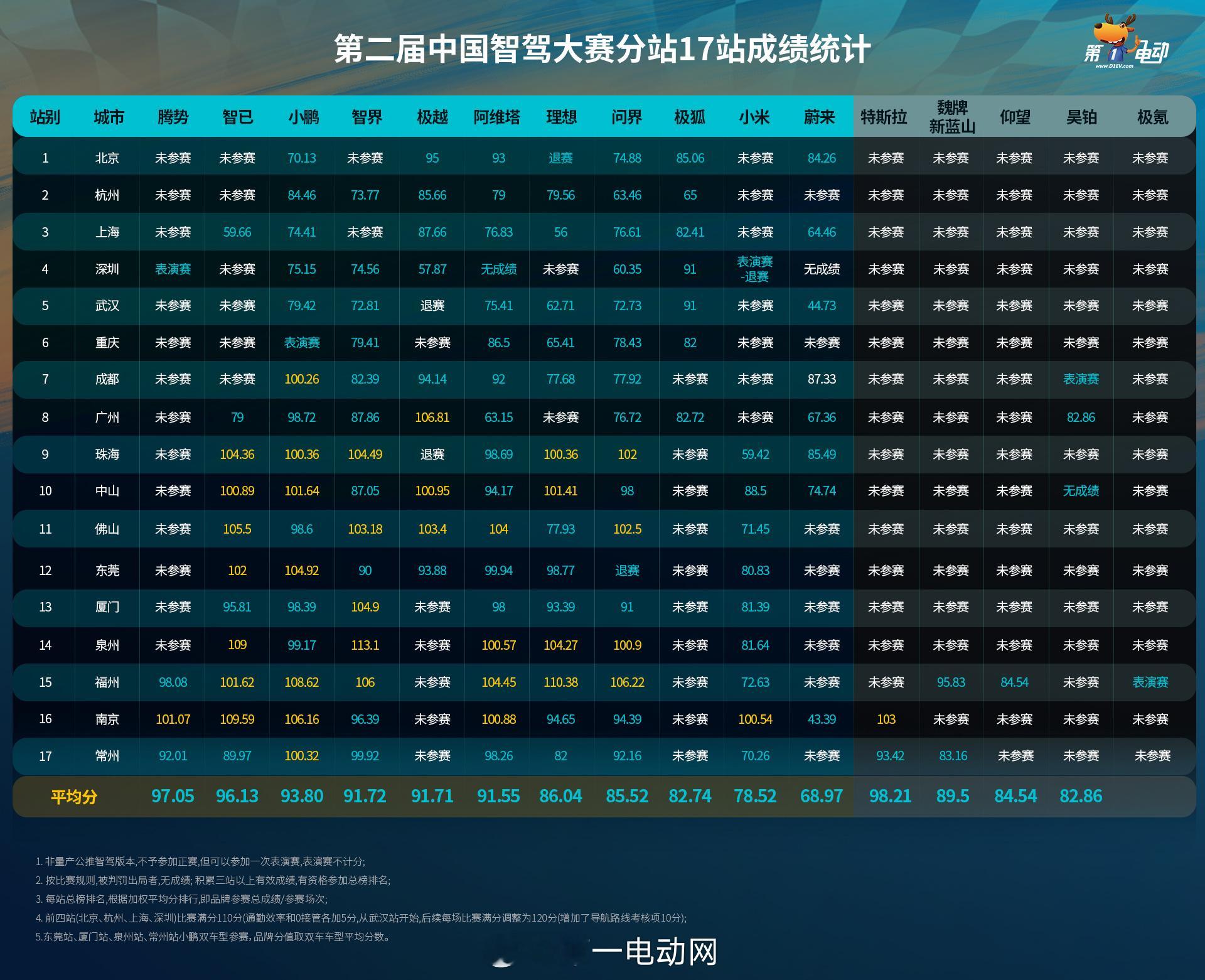Click the city cell 泉州
Image resolution: width=1205 pixels, height=980 pixels.
click(107, 645)
